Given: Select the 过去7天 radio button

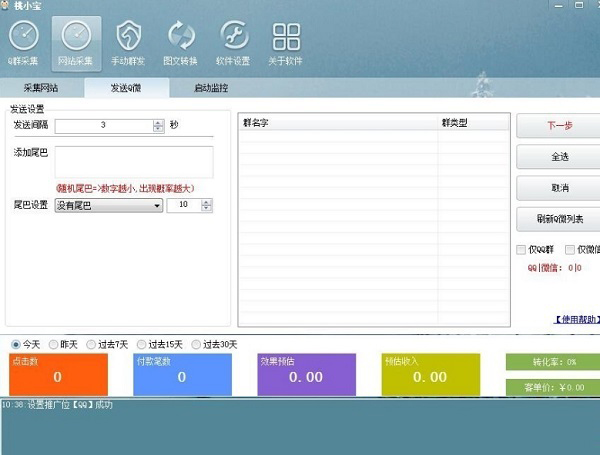Looking at the screenshot, I should pyautogui.click(x=91, y=344).
